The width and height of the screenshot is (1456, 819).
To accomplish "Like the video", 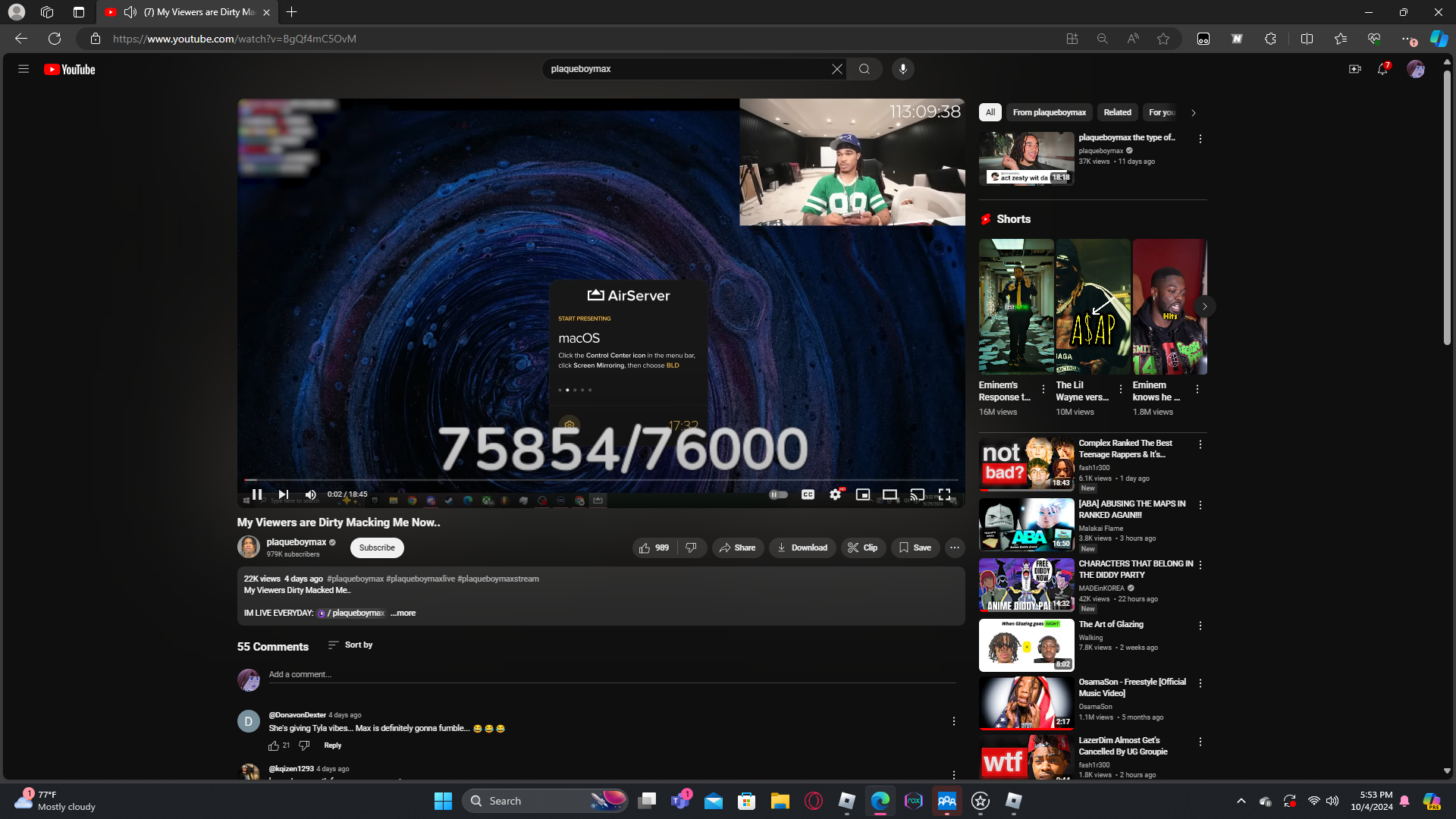I will (654, 548).
